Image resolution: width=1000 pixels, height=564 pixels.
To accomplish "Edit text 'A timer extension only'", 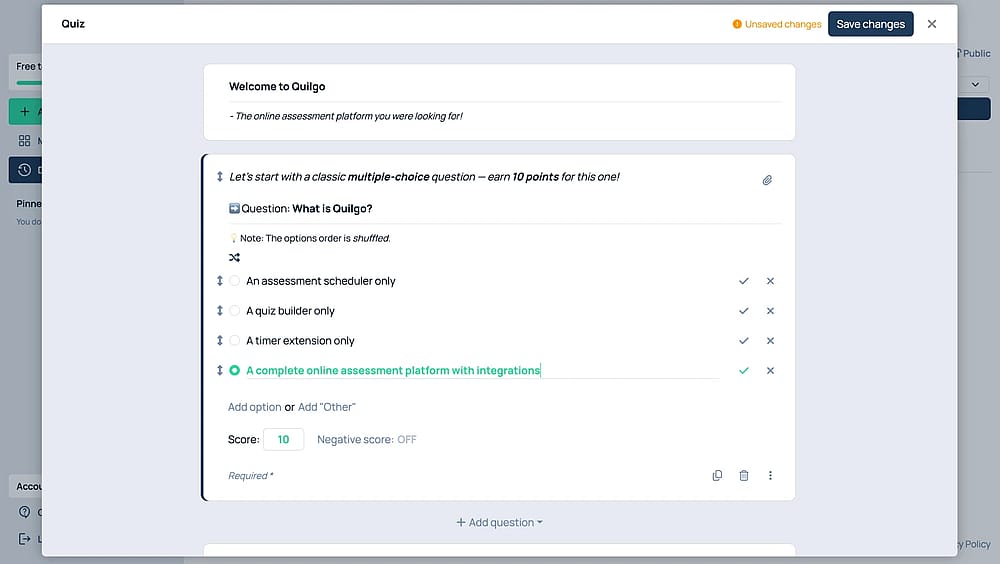I will click(x=300, y=341).
